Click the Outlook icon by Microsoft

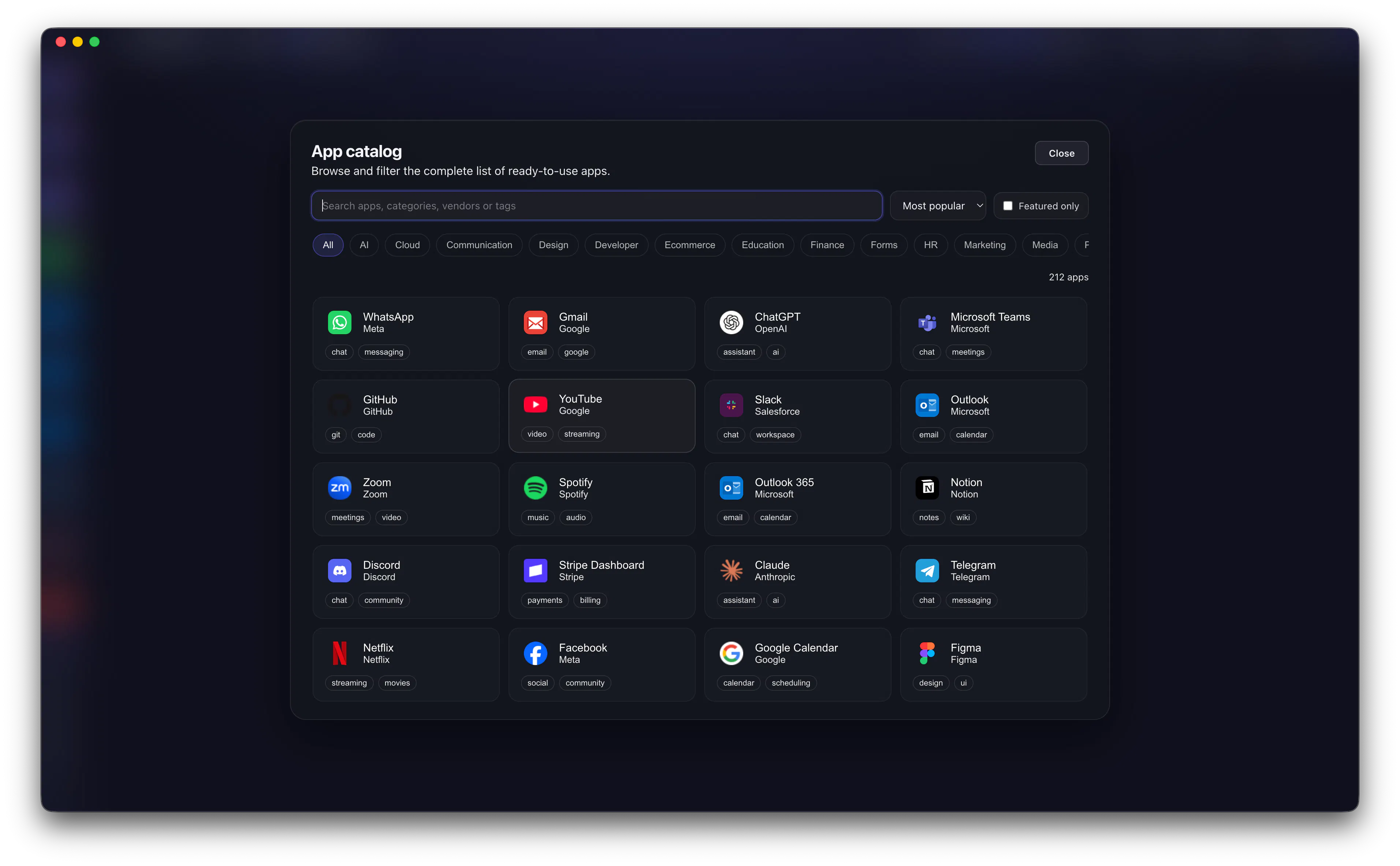[927, 405]
